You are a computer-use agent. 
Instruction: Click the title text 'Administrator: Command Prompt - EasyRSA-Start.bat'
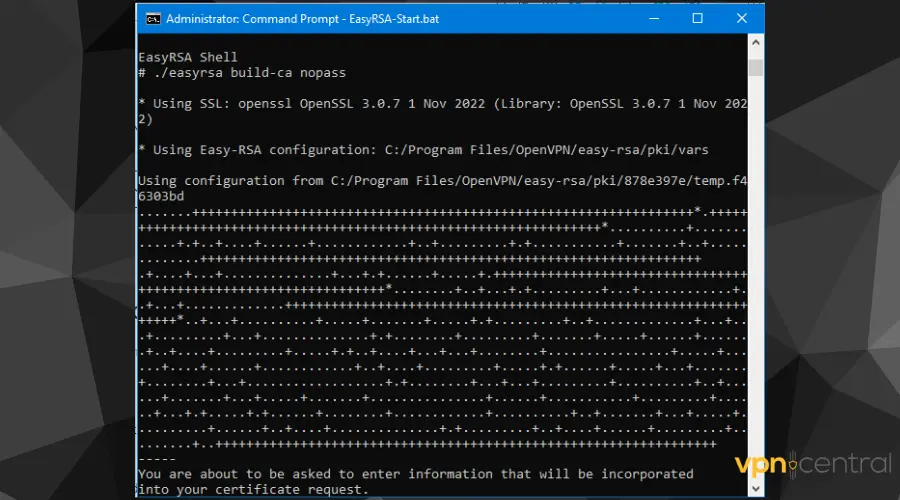tap(302, 19)
